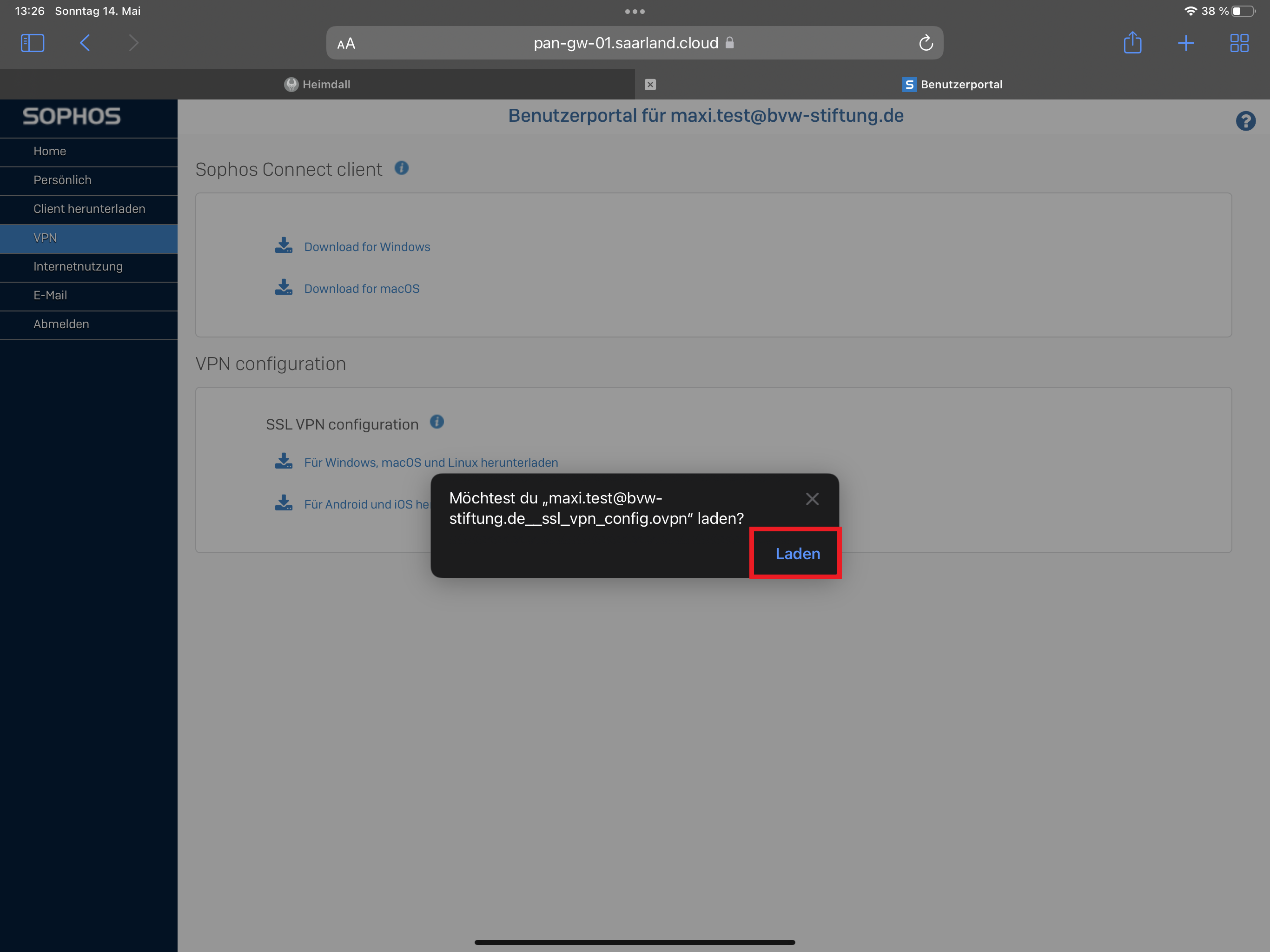Image resolution: width=1270 pixels, height=952 pixels.
Task: Select the Benutzerportal tab
Action: (952, 85)
